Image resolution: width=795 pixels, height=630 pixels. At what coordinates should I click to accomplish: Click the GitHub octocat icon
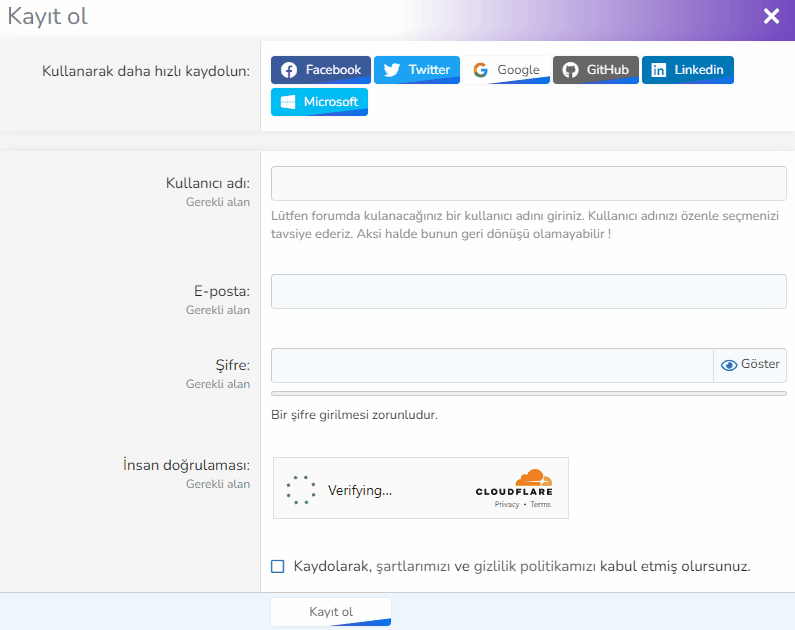tap(570, 70)
